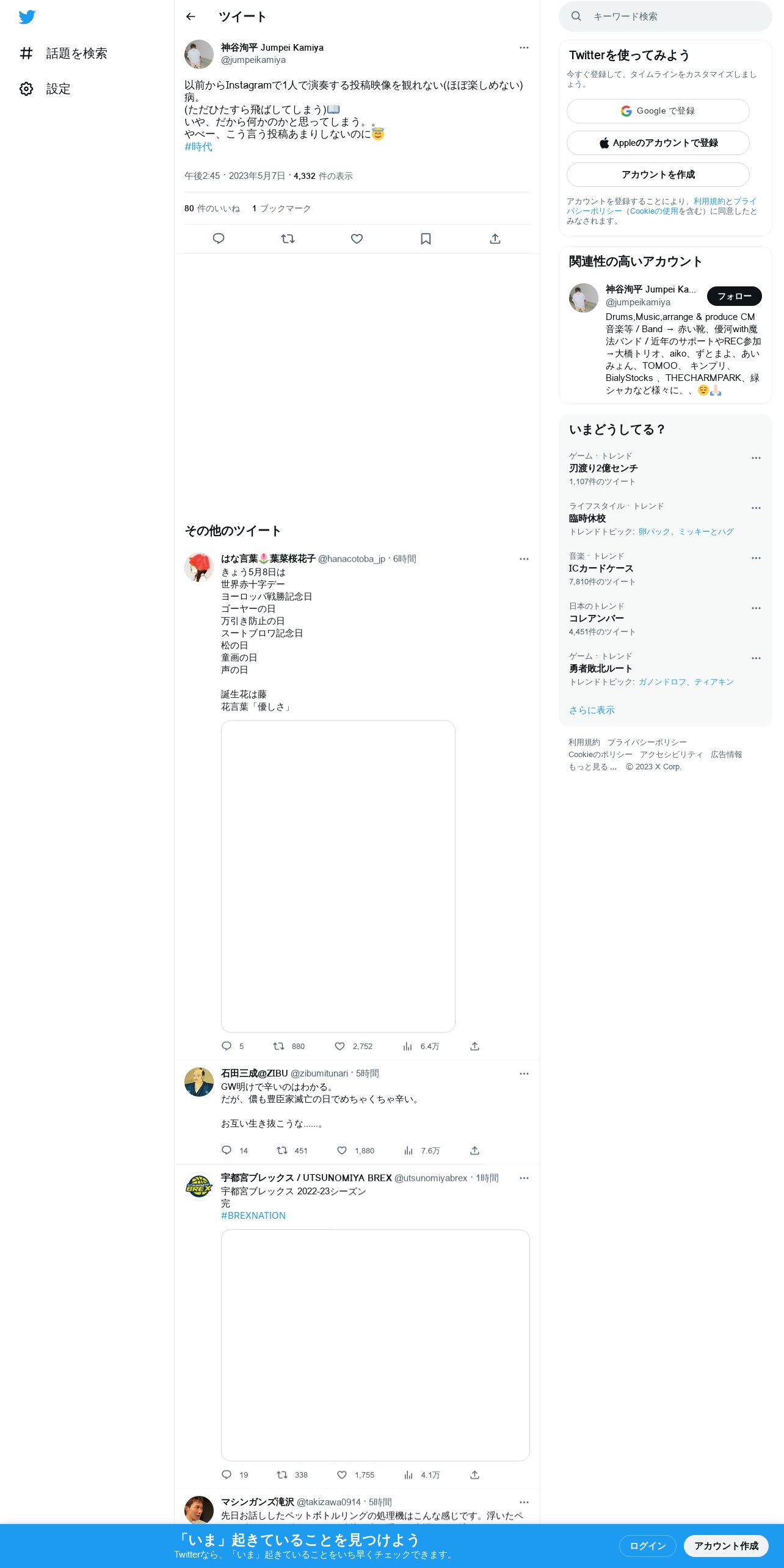
Task: Open more options on Jumpei Kamiya's tweet
Action: pos(524,48)
